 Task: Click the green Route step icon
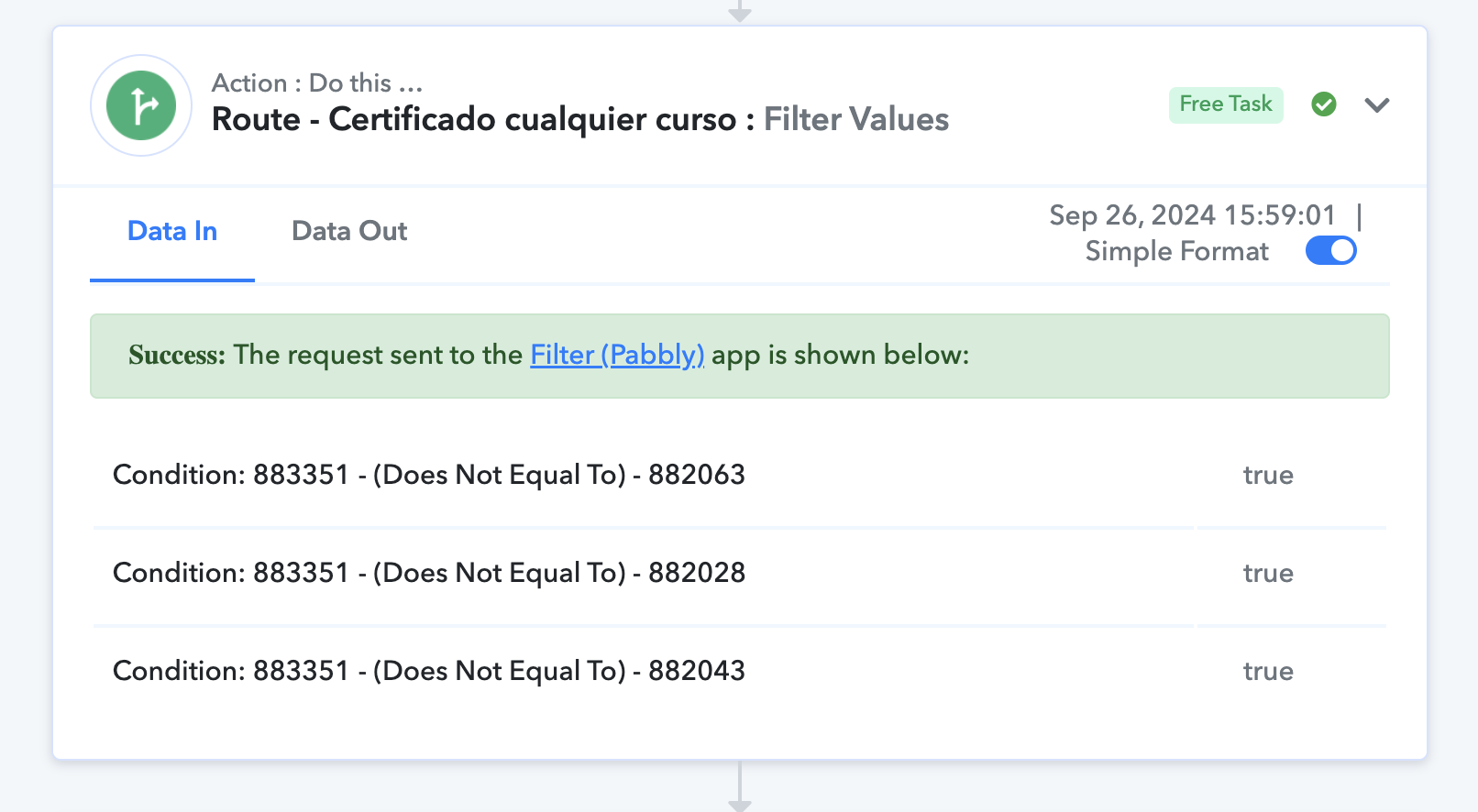(x=141, y=105)
